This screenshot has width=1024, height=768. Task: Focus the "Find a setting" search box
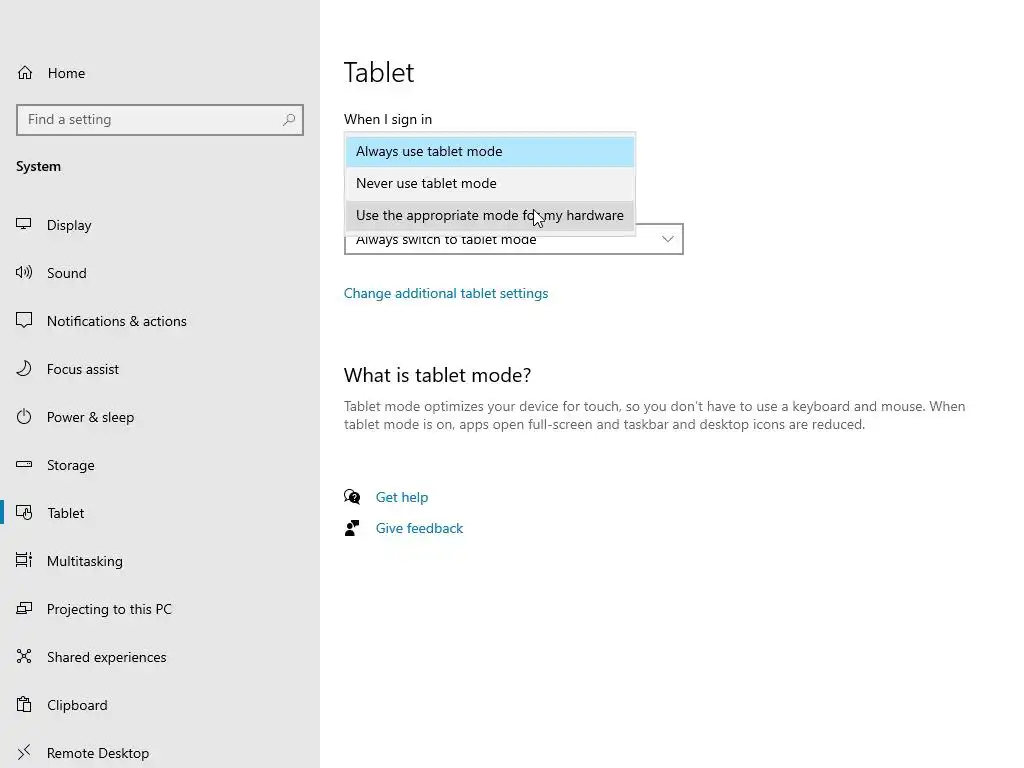tap(150, 120)
